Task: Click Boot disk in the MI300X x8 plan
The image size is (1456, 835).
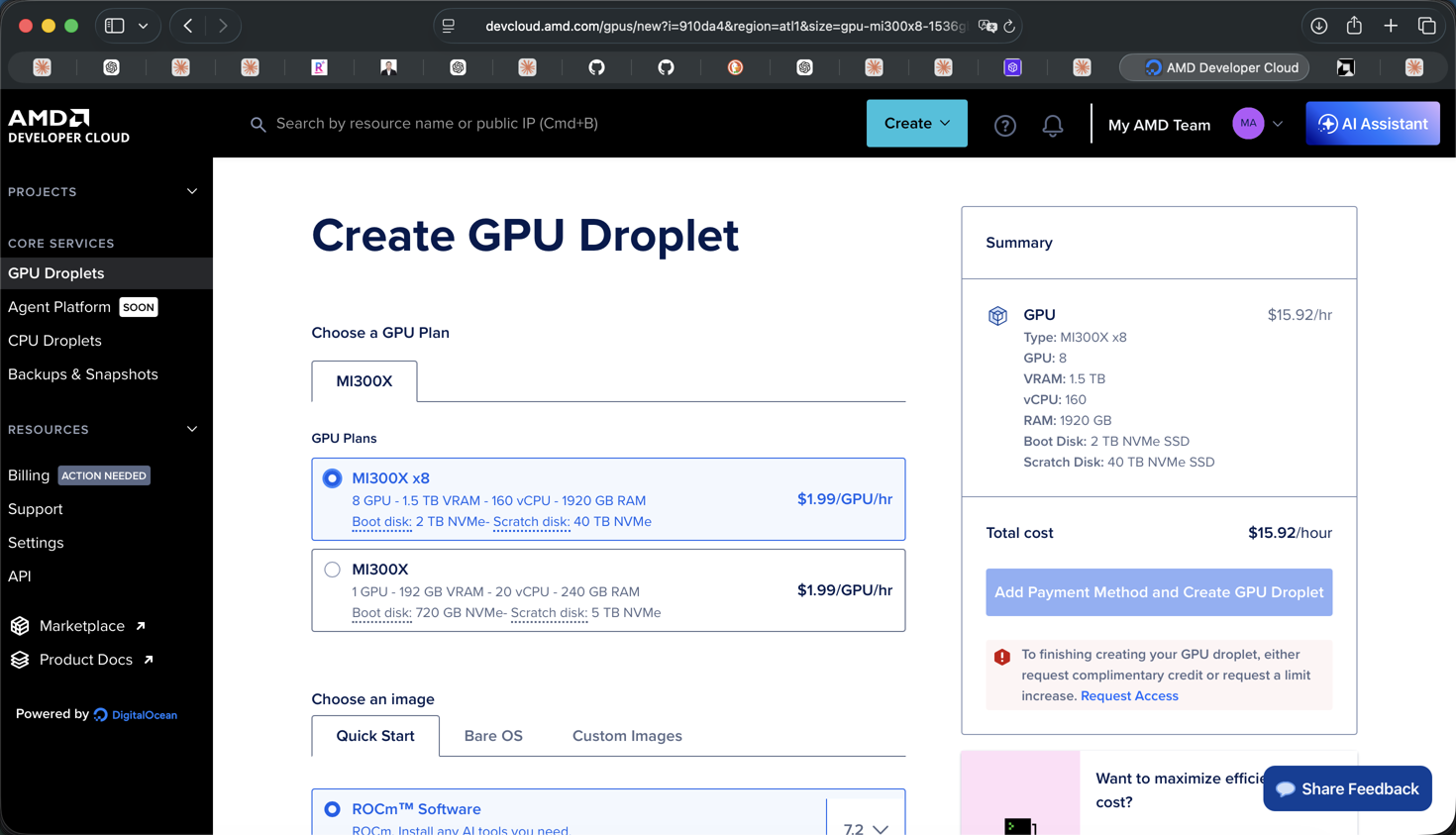Action: pyautogui.click(x=380, y=522)
